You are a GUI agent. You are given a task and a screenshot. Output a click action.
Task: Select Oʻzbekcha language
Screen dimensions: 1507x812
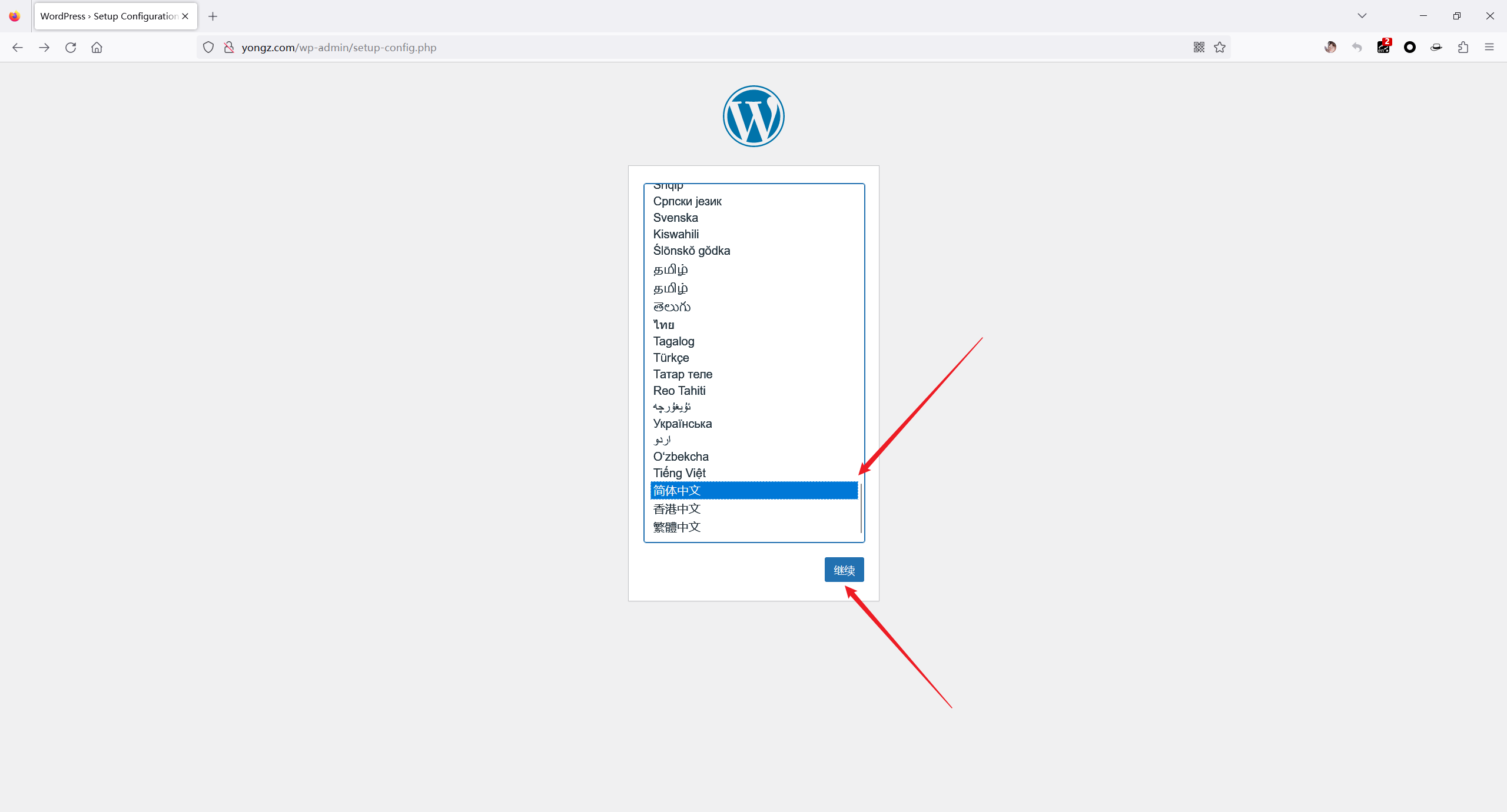click(754, 457)
